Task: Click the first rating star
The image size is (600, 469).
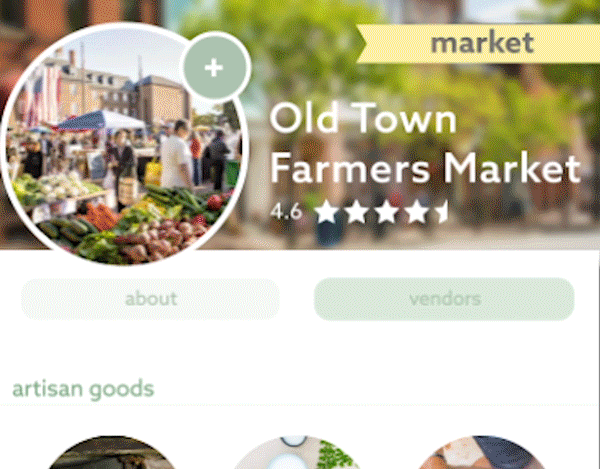Action: click(326, 212)
